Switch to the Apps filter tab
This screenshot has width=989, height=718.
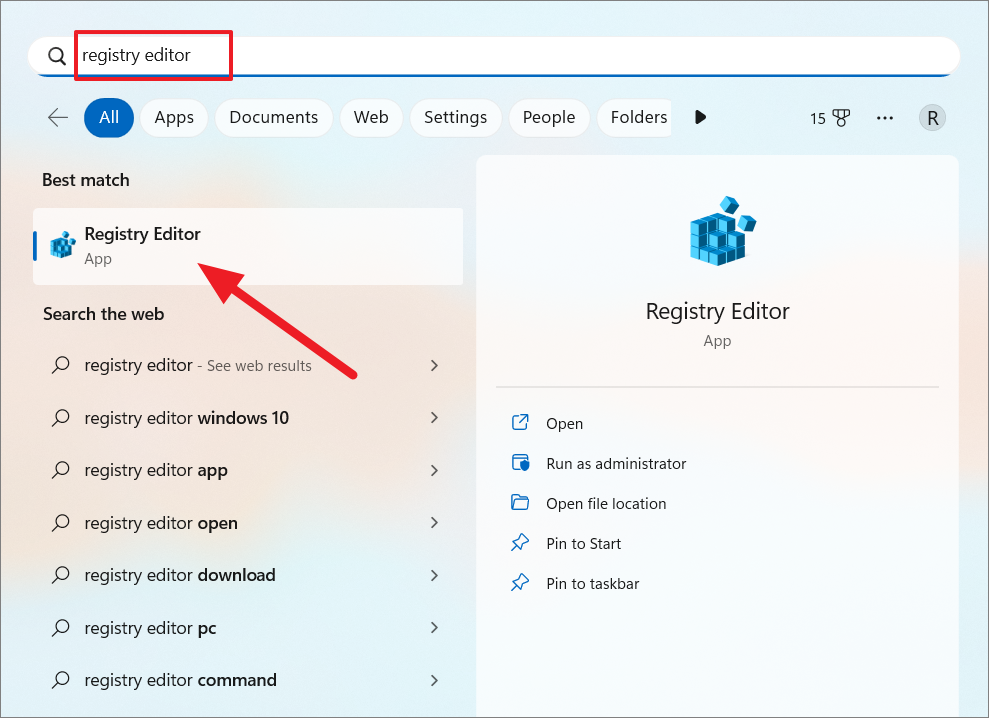(174, 117)
